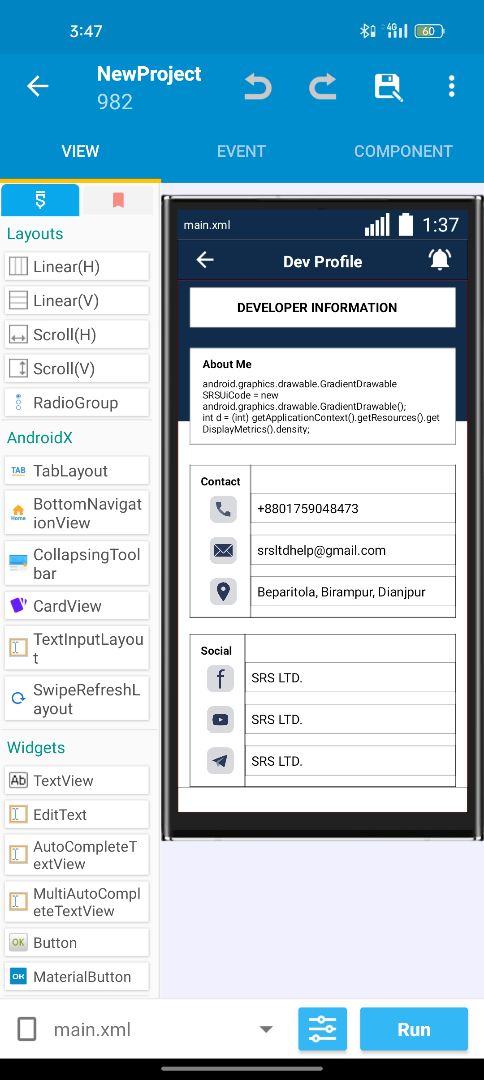484x1080 pixels.
Task: Select the Social label in preview
Action: pos(216,651)
